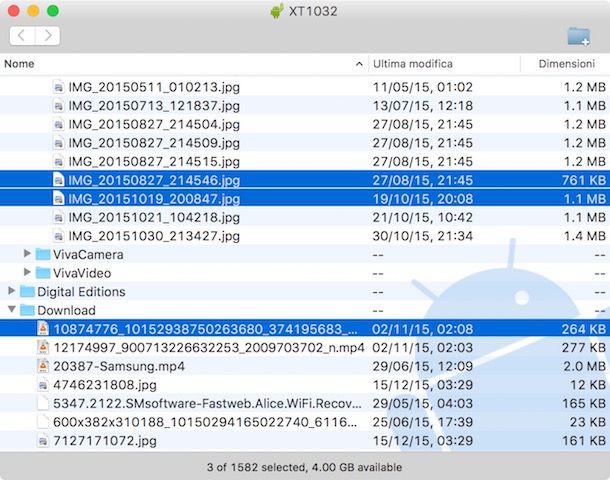Select file name IMG_20150713_121837.jpg
This screenshot has width=610, height=480.
pyautogui.click(x=154, y=106)
